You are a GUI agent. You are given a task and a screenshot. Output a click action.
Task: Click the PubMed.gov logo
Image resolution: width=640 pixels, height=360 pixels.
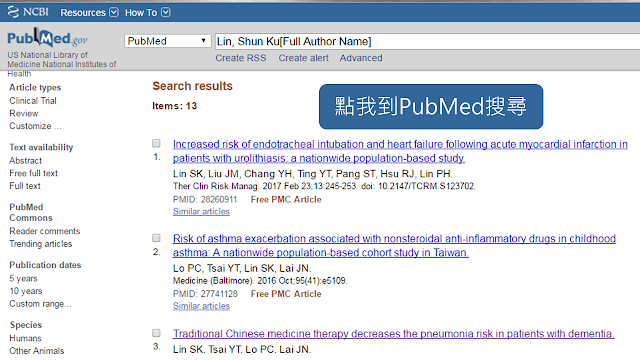coord(47,38)
